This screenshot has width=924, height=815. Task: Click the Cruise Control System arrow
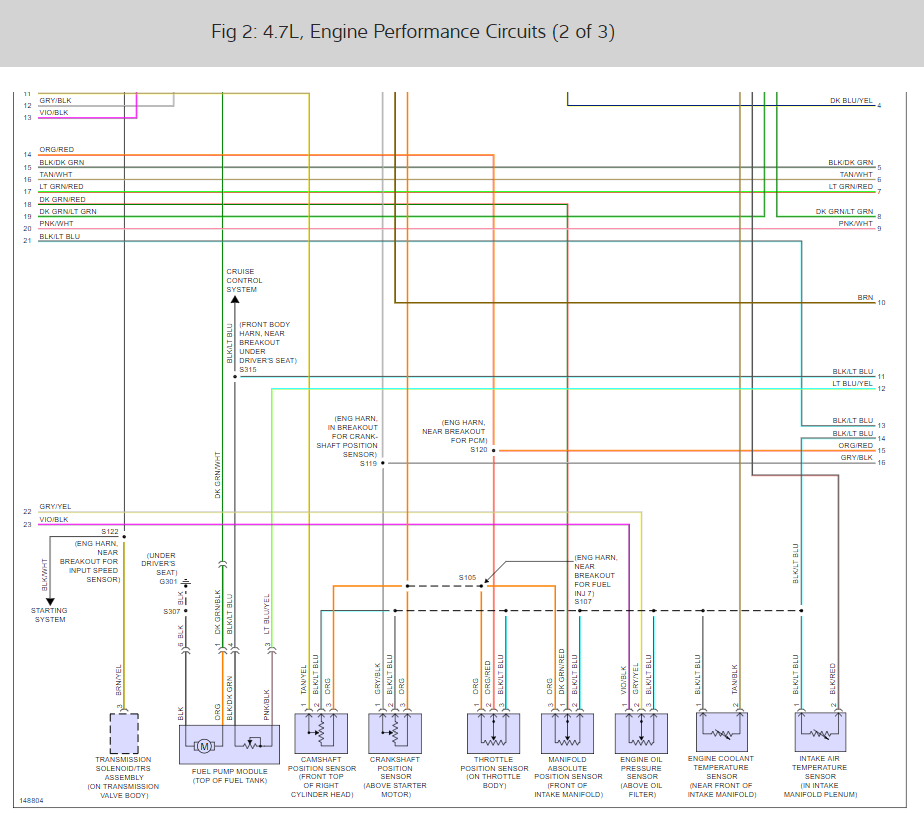click(235, 299)
